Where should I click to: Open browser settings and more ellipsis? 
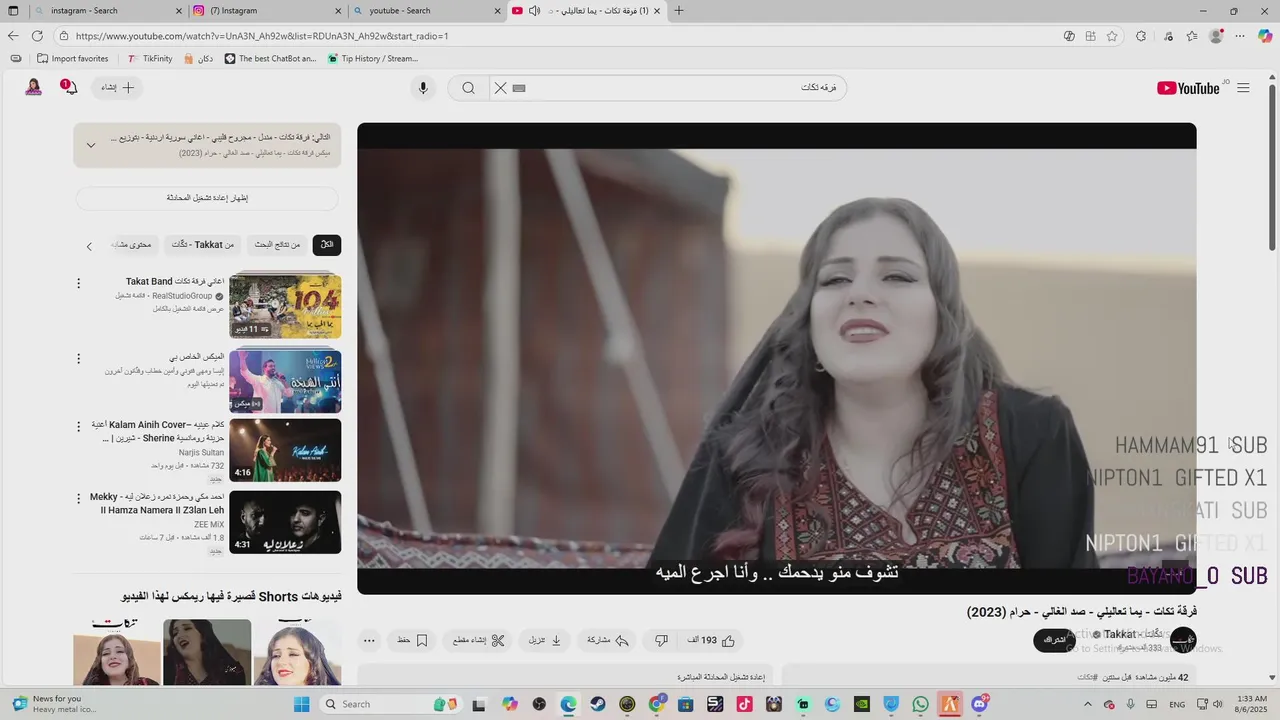pos(1240,36)
